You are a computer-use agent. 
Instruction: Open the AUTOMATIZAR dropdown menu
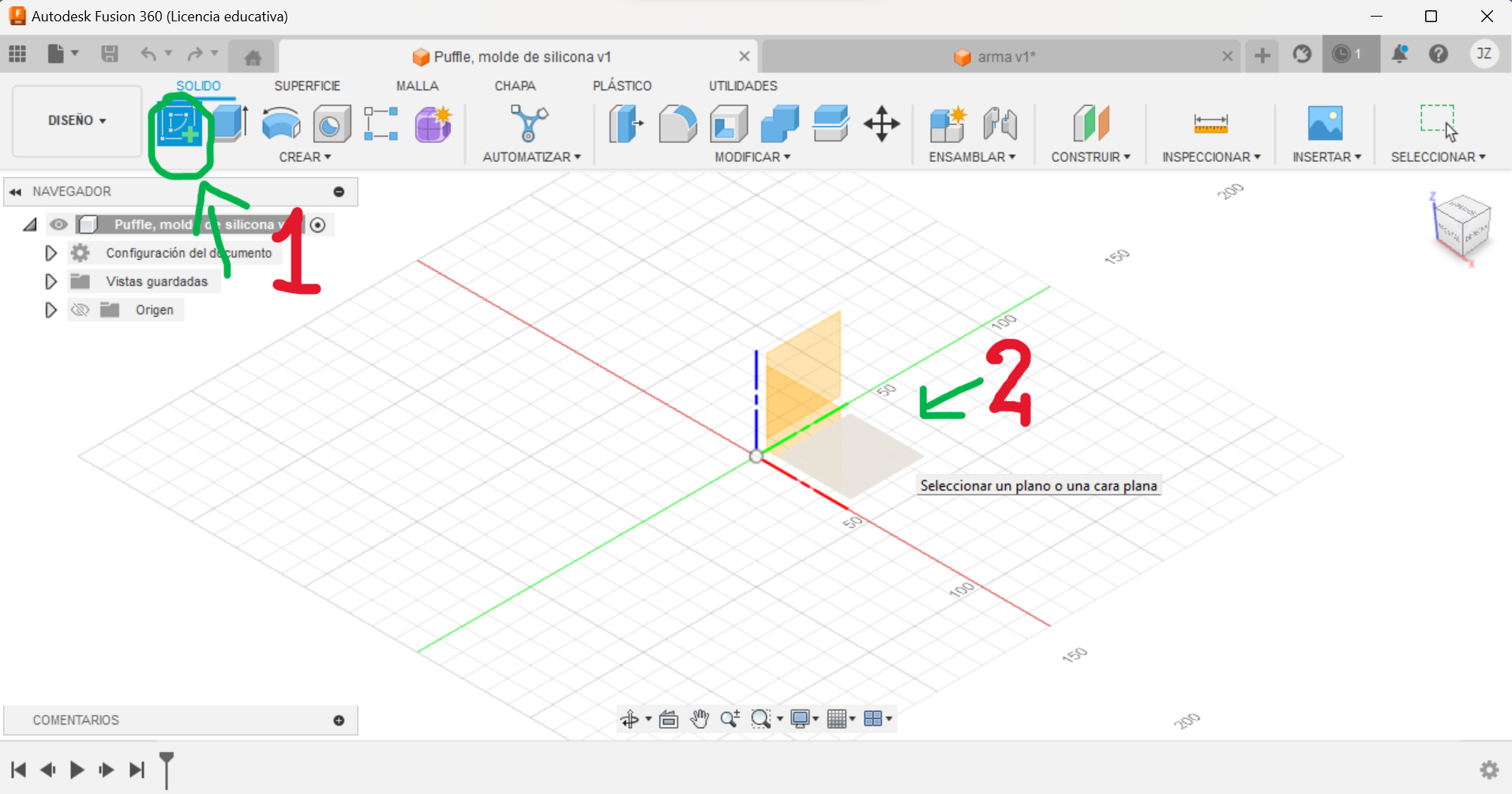click(531, 157)
